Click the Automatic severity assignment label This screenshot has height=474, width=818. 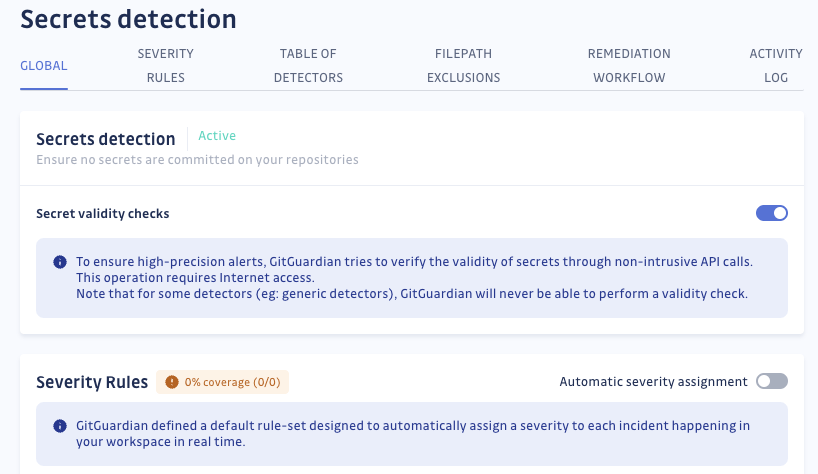(x=653, y=382)
